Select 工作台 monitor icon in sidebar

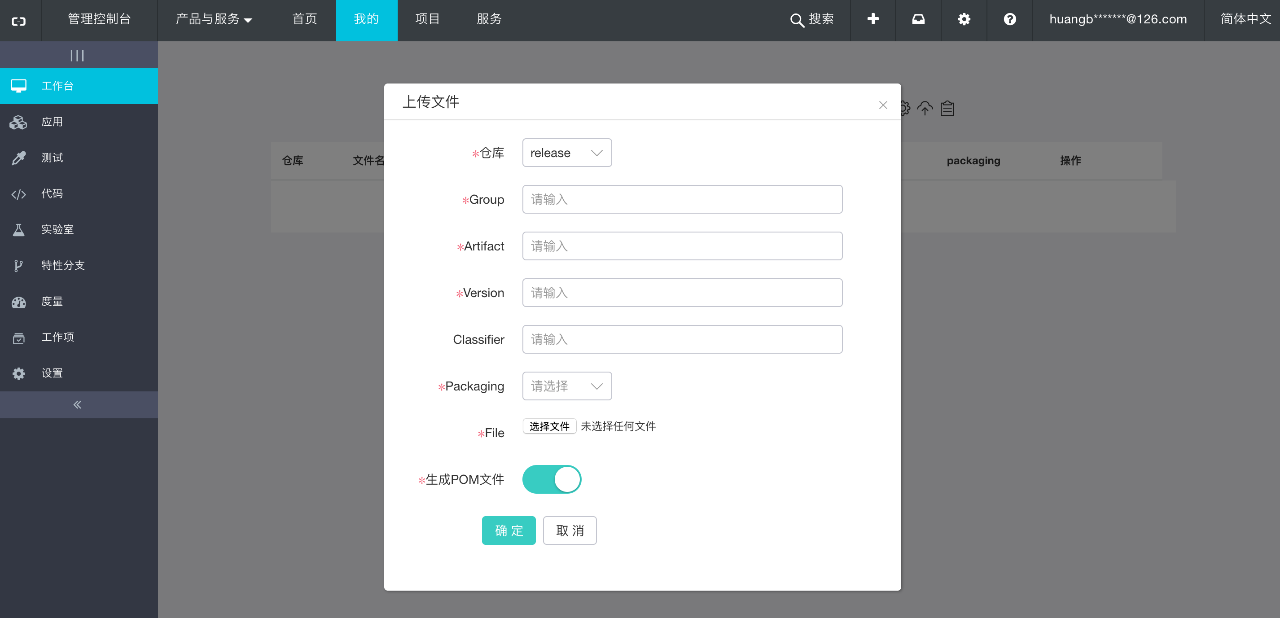click(x=19, y=86)
